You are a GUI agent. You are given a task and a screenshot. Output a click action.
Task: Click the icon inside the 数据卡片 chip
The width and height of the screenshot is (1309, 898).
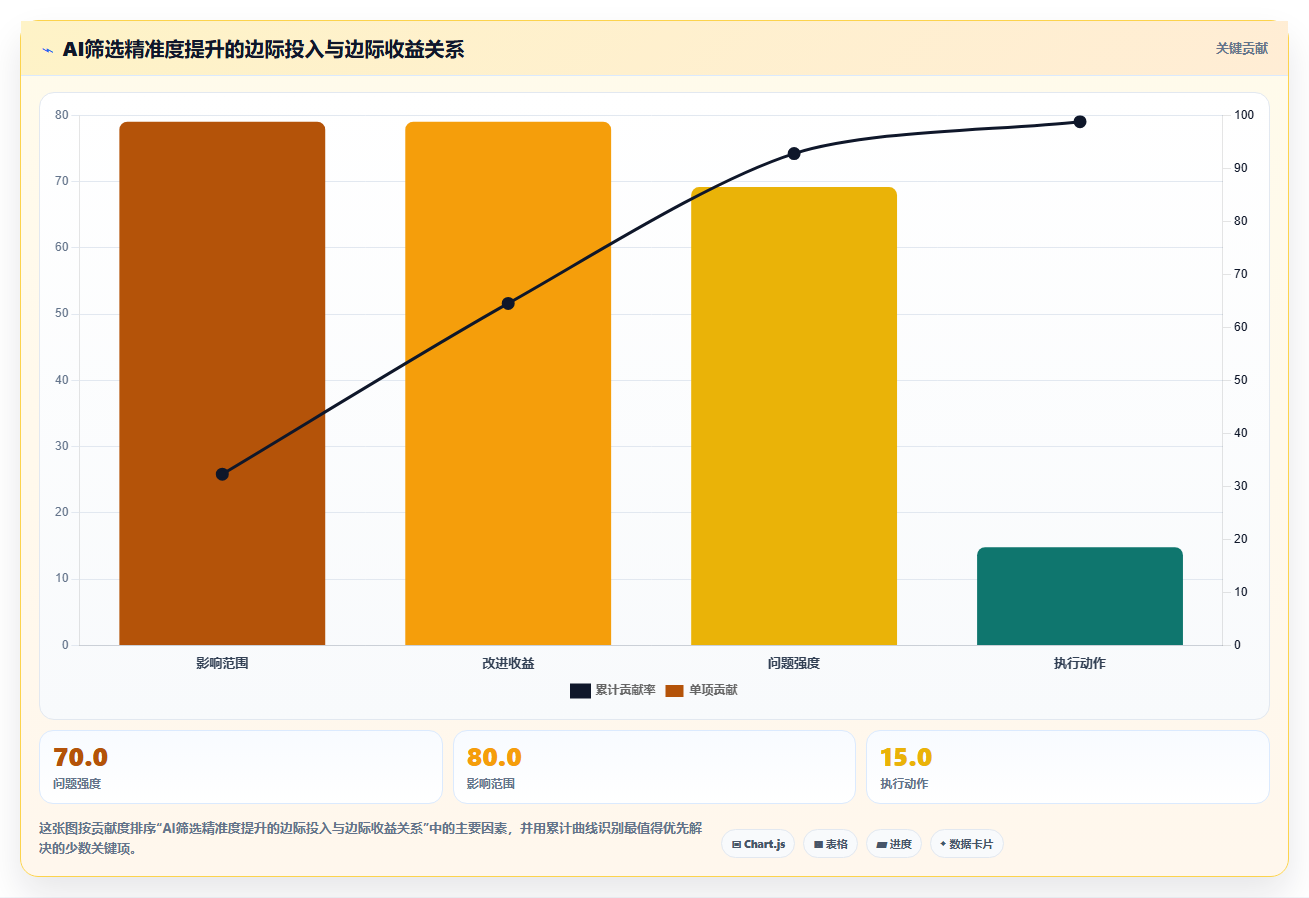(x=943, y=844)
